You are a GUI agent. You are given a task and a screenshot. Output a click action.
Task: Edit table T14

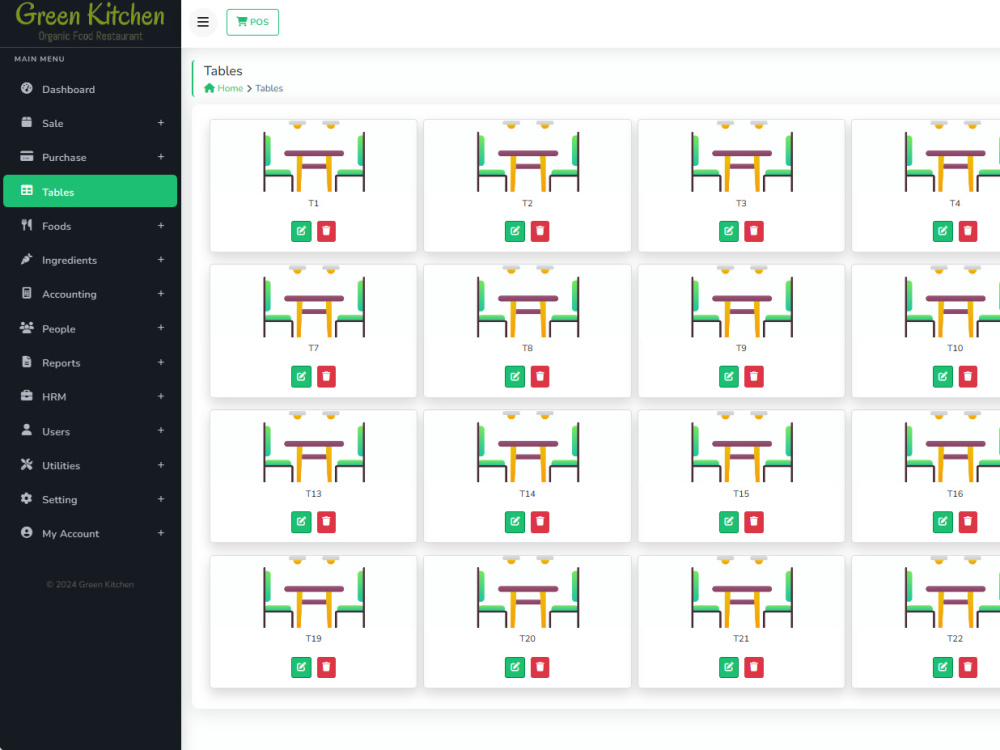[x=515, y=522]
